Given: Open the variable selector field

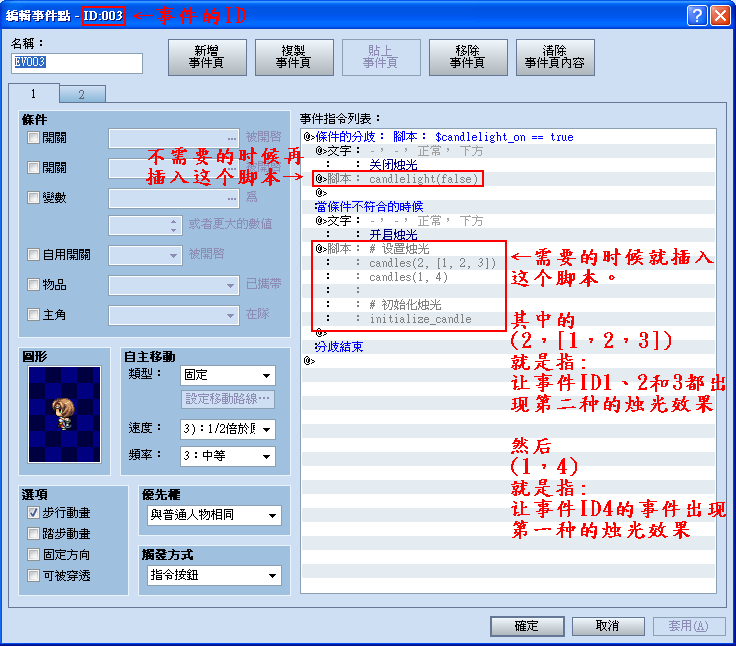Looking at the screenshot, I should click(x=174, y=199).
